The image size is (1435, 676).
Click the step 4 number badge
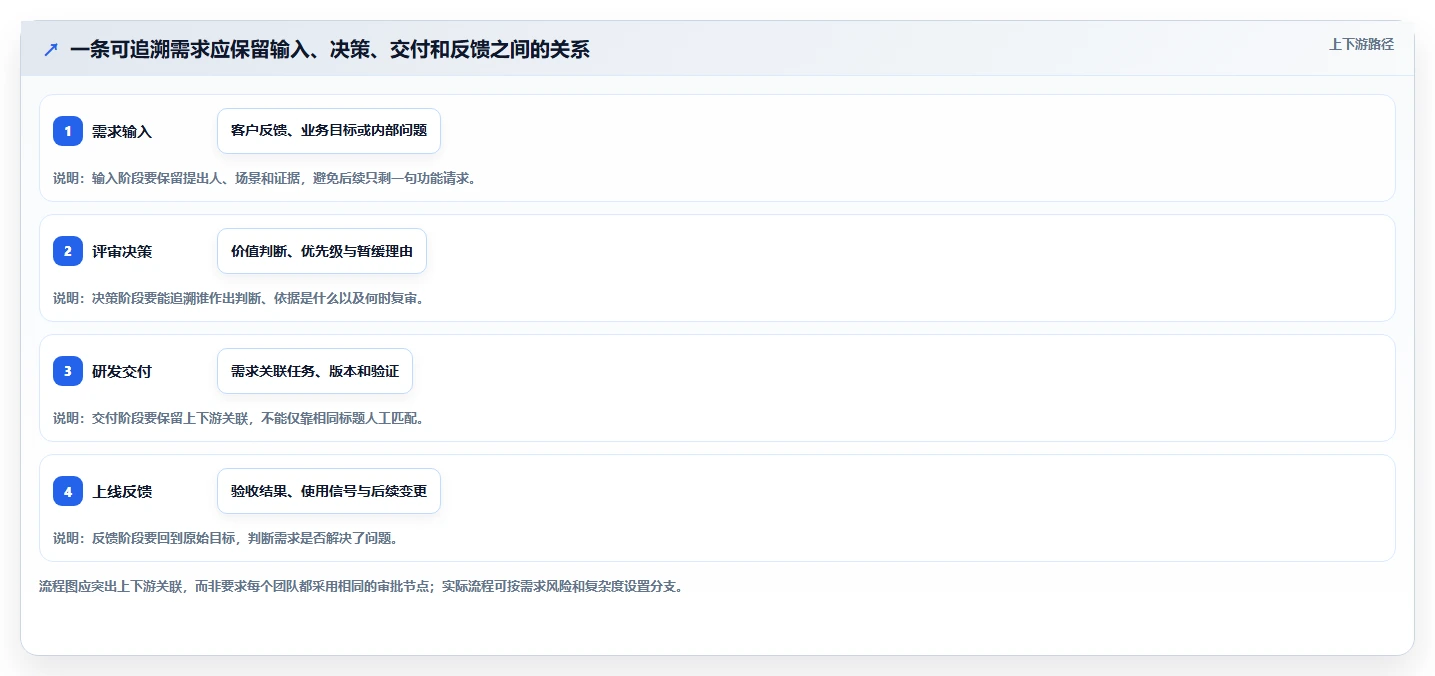click(x=68, y=491)
